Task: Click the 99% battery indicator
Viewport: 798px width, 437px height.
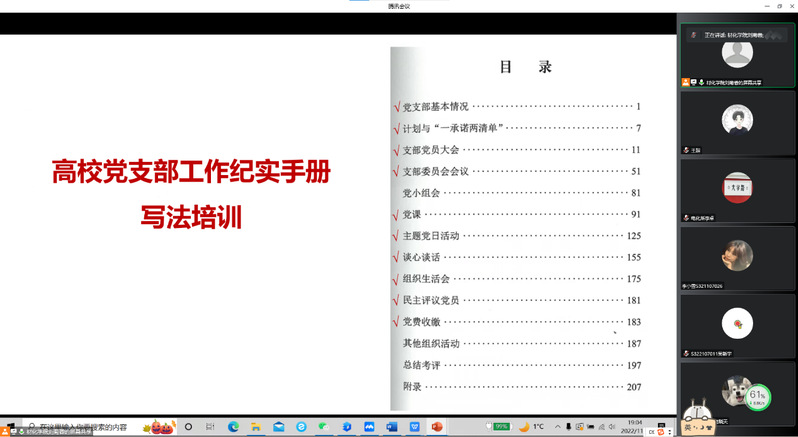Action: point(500,426)
